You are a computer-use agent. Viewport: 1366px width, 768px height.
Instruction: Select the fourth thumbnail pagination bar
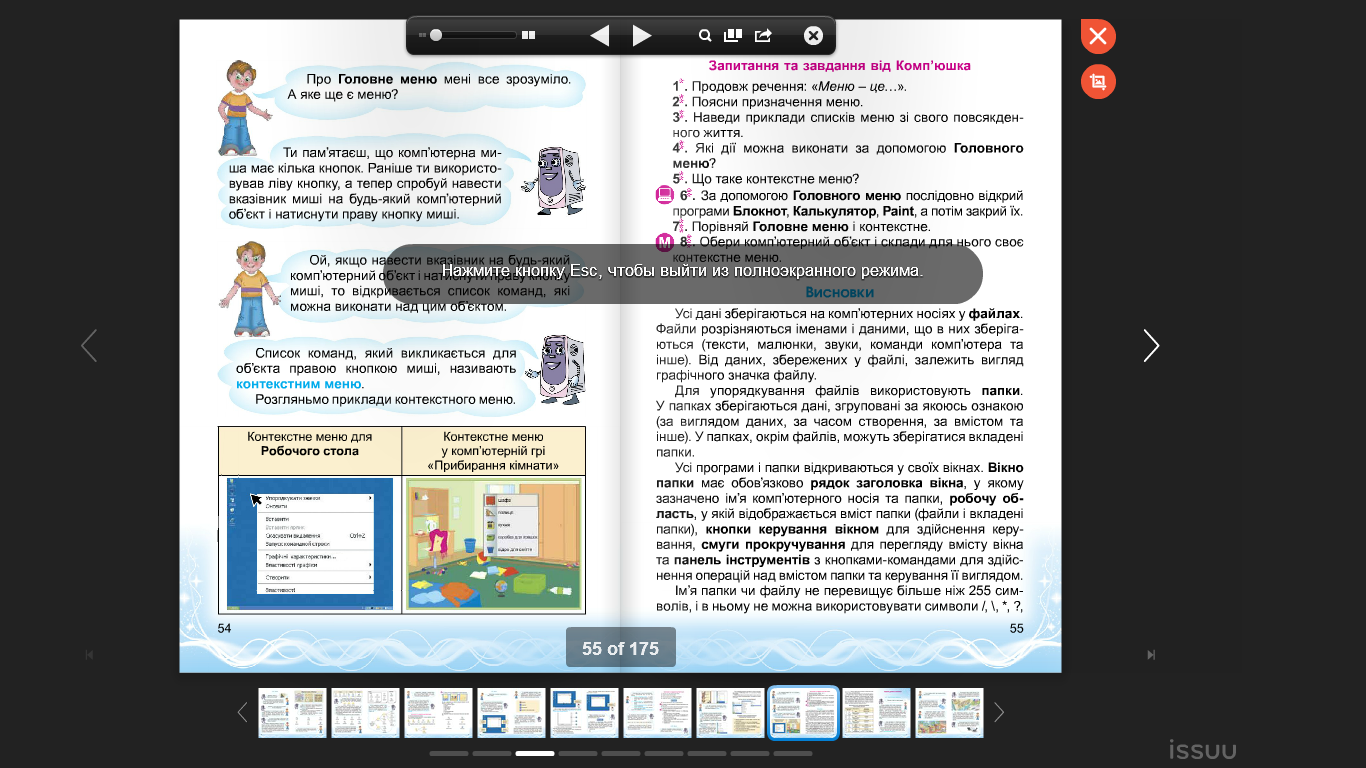(578, 753)
